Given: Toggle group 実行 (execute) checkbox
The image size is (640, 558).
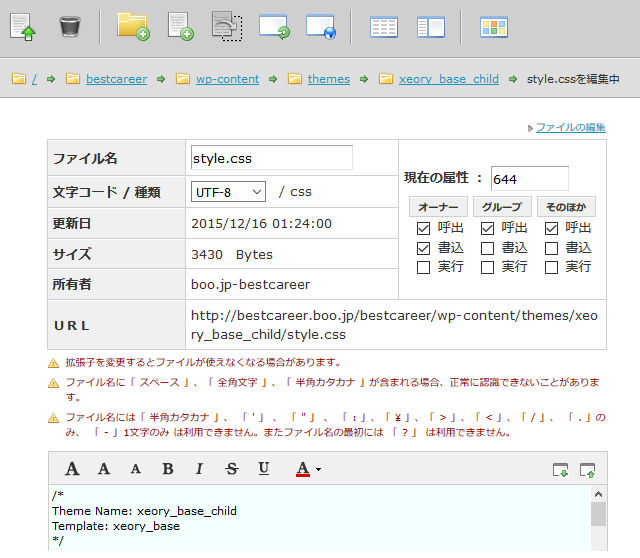Looking at the screenshot, I should [x=487, y=267].
